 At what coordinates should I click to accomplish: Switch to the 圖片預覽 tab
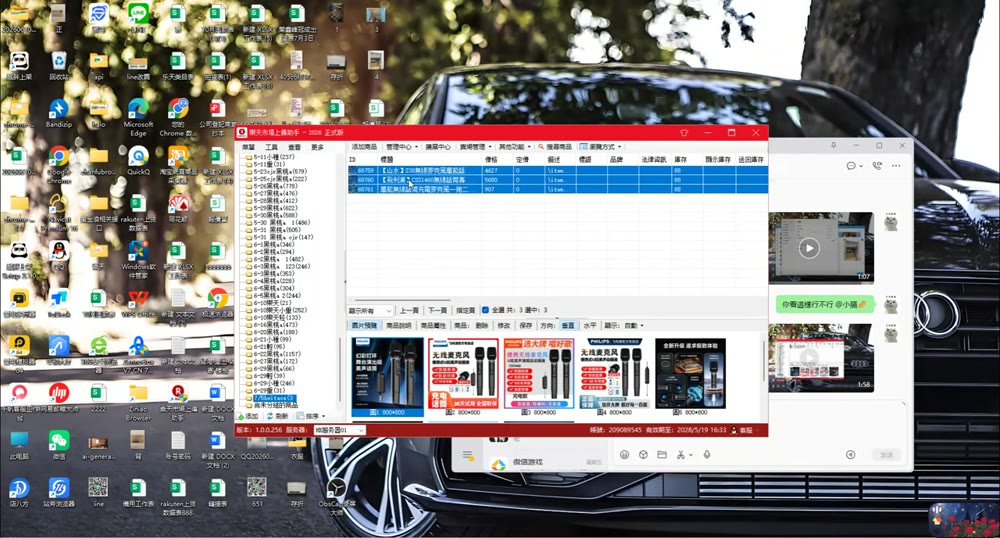364,325
